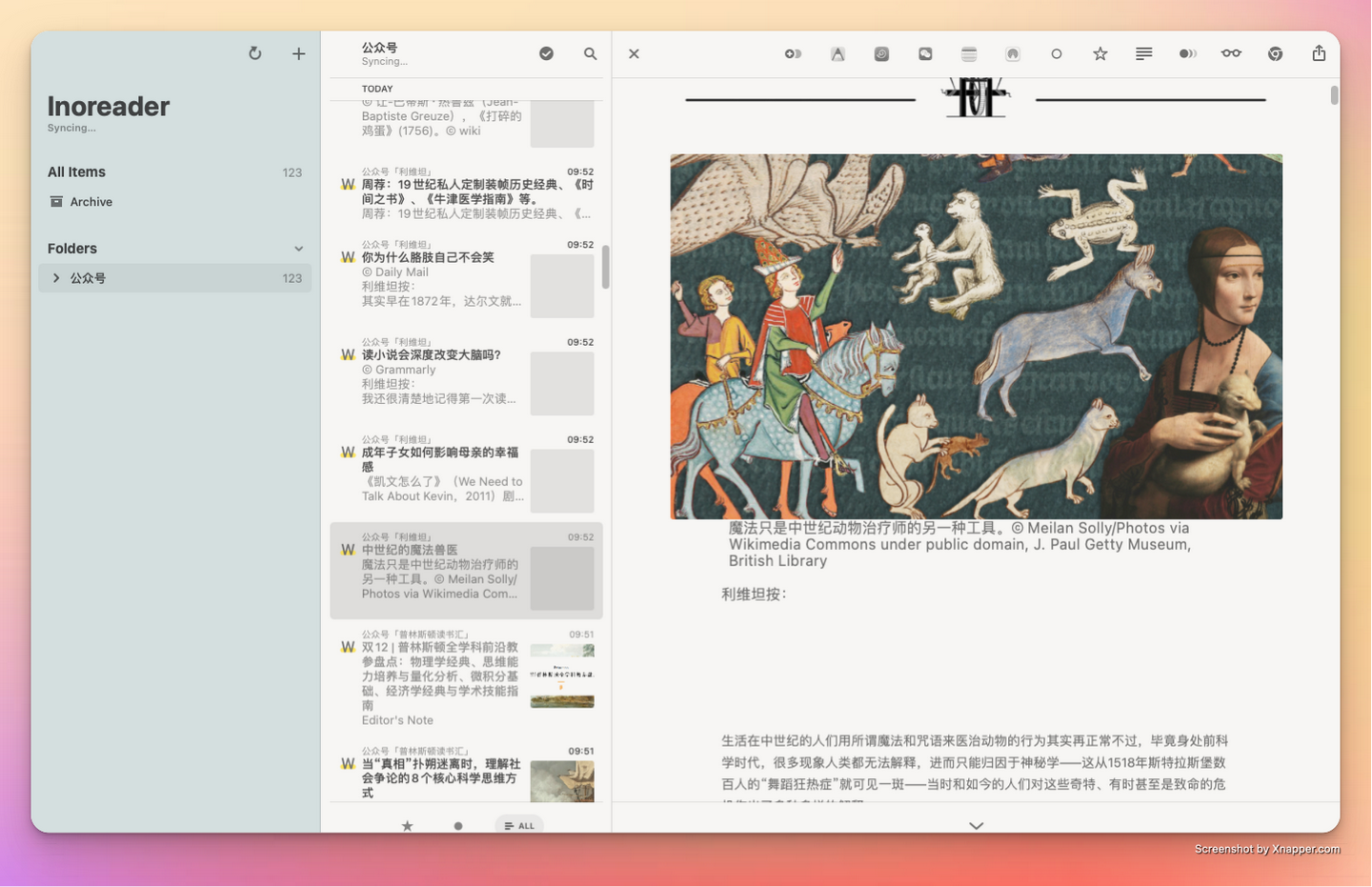
Task: Open the text appearance icon in the toolbar
Action: click(x=837, y=54)
